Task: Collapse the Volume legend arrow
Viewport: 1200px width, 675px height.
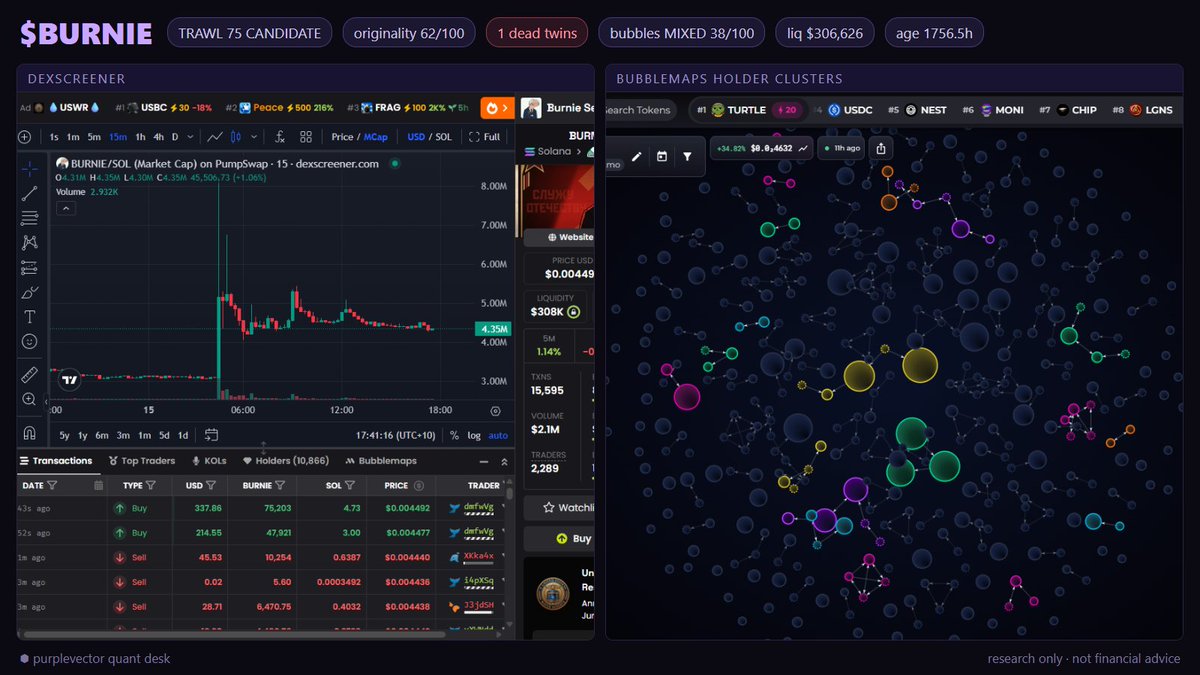Action: point(65,208)
